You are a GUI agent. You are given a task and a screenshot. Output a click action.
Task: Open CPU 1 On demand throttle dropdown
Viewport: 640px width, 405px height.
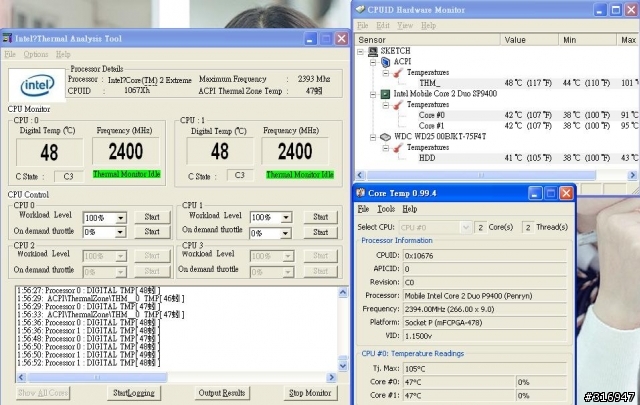285,233
